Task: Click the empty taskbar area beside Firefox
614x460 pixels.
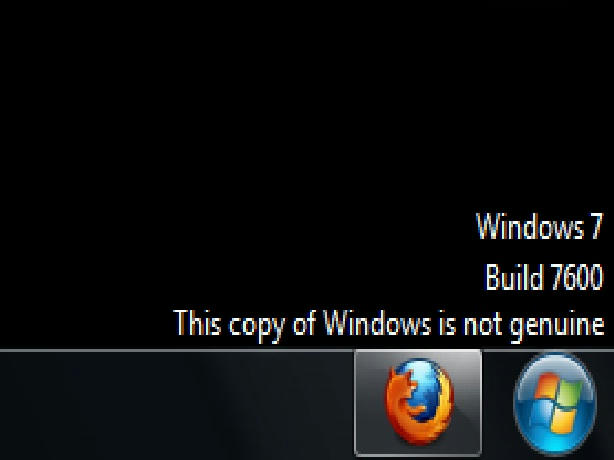Action: click(x=176, y=405)
